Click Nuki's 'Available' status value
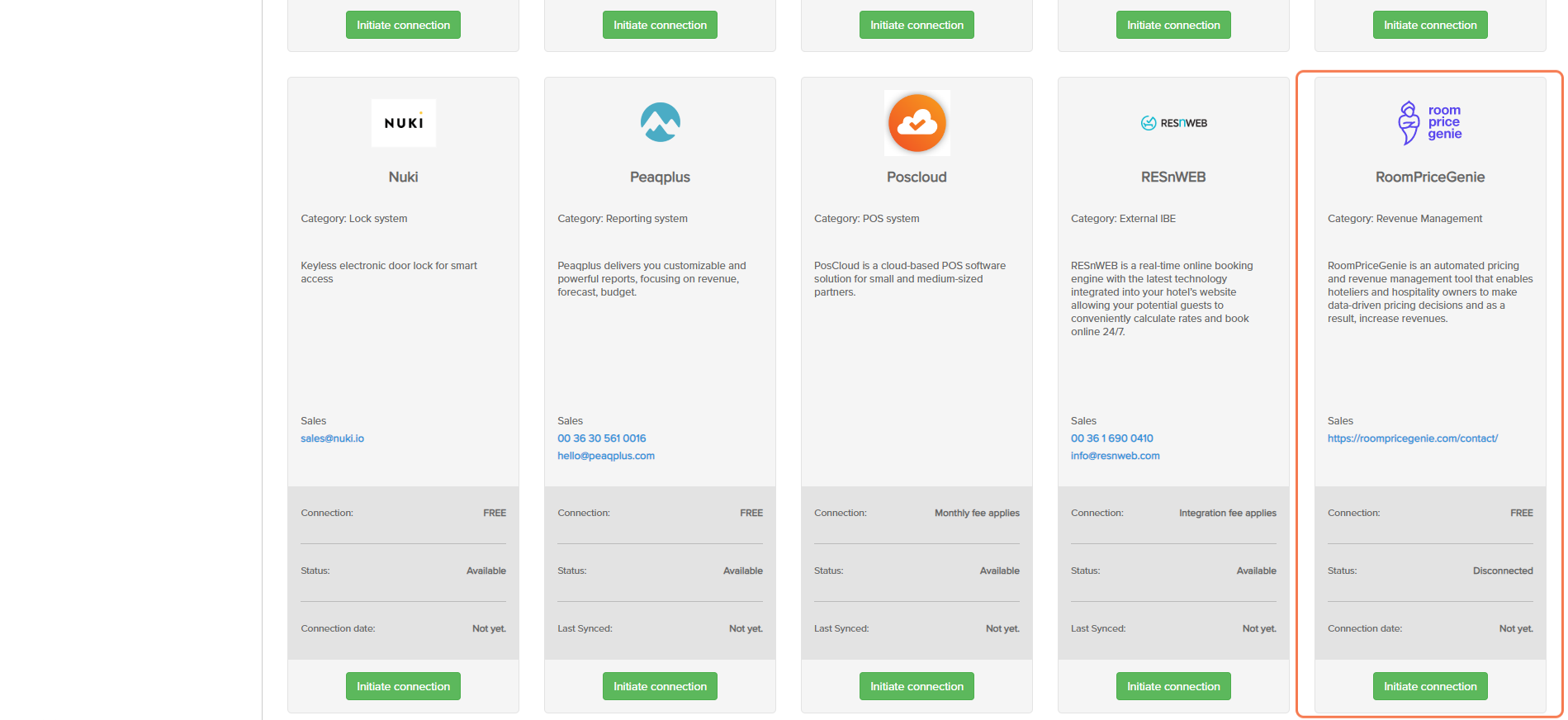 (x=486, y=571)
